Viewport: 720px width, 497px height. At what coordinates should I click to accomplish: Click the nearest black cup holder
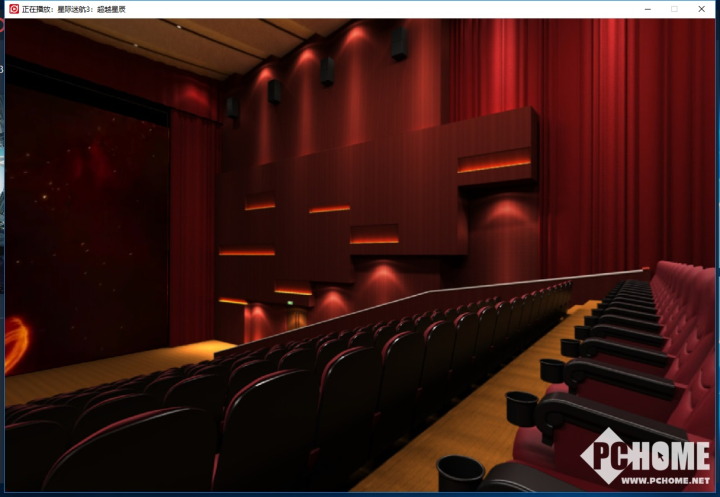(460, 473)
